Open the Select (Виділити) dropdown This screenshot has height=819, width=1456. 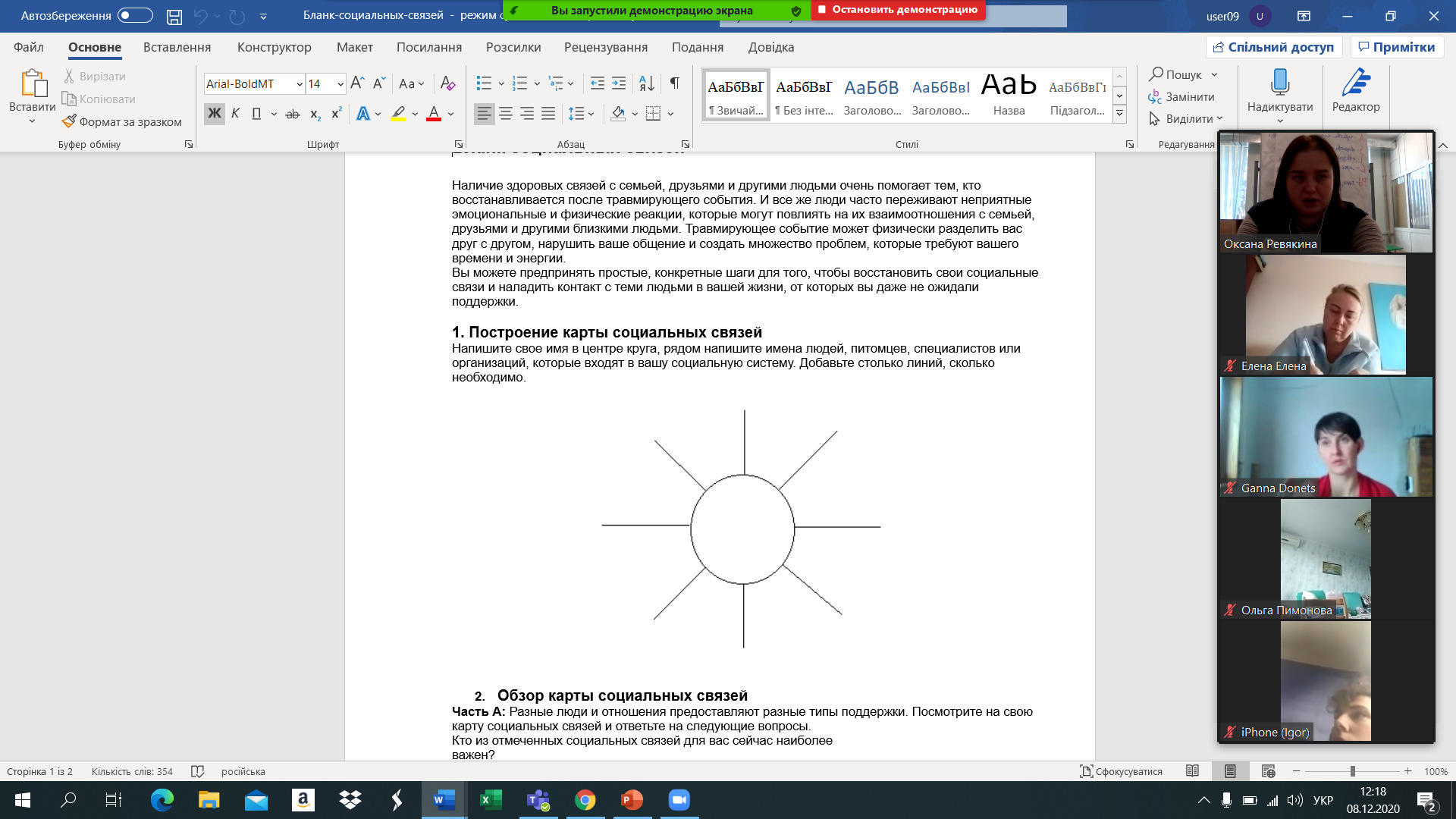point(1185,119)
